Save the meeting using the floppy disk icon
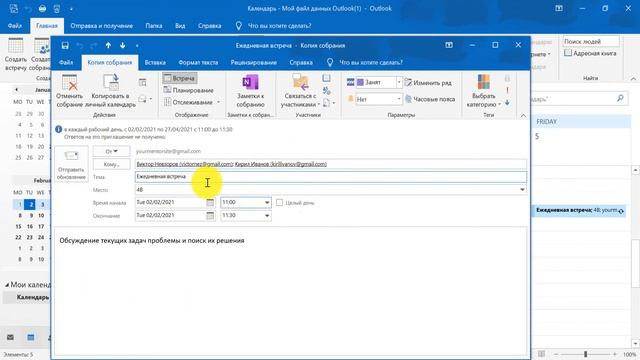640x360 pixels. 65,45
